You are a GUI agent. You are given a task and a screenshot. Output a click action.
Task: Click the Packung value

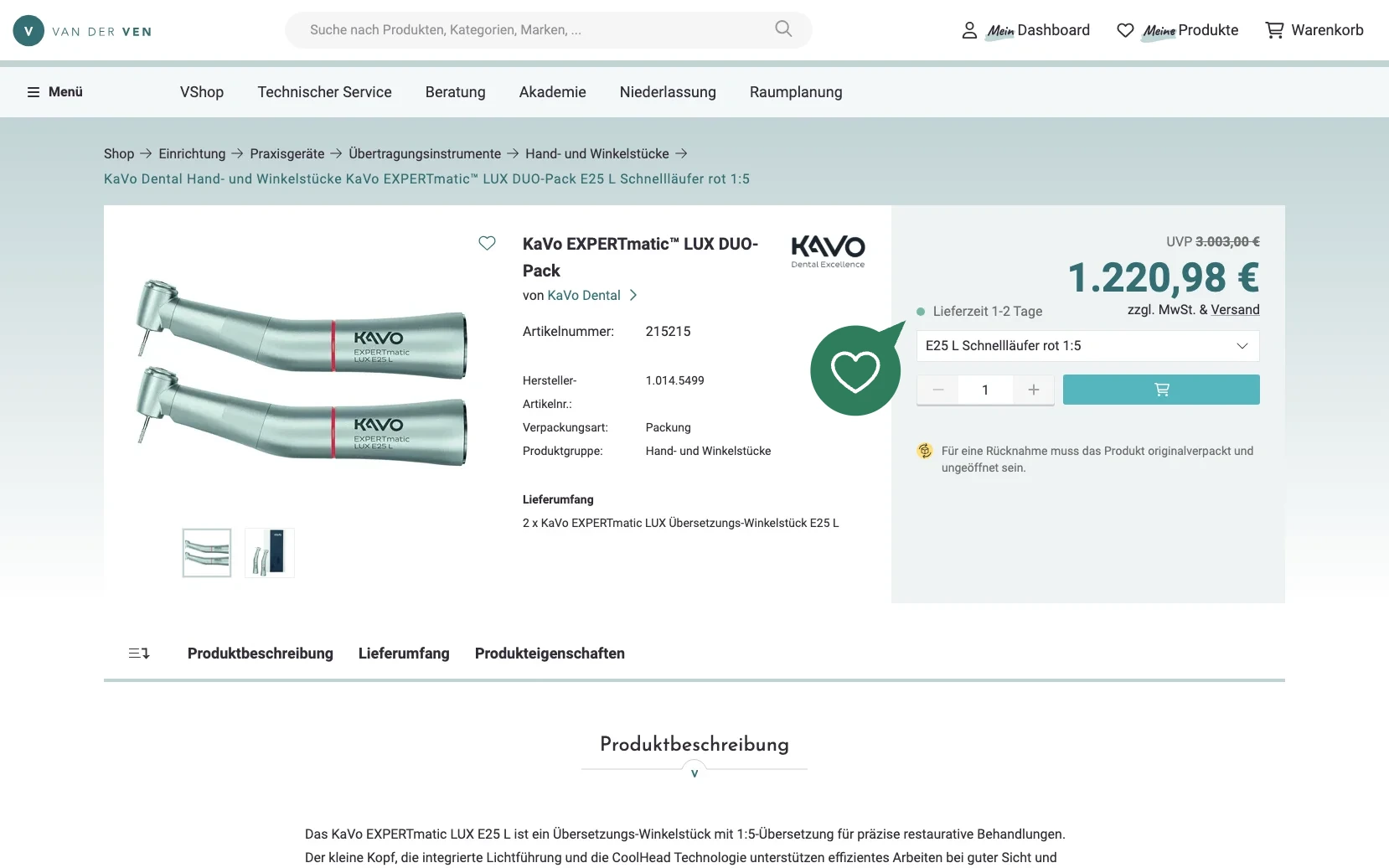point(668,427)
